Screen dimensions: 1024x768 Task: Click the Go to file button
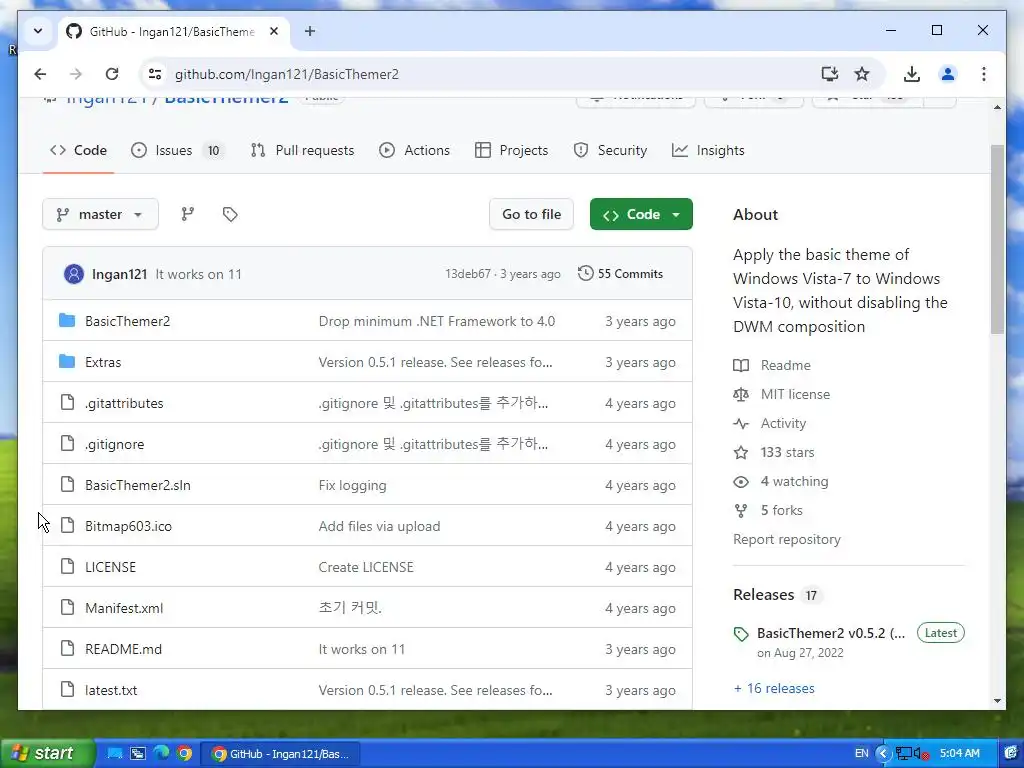[531, 214]
